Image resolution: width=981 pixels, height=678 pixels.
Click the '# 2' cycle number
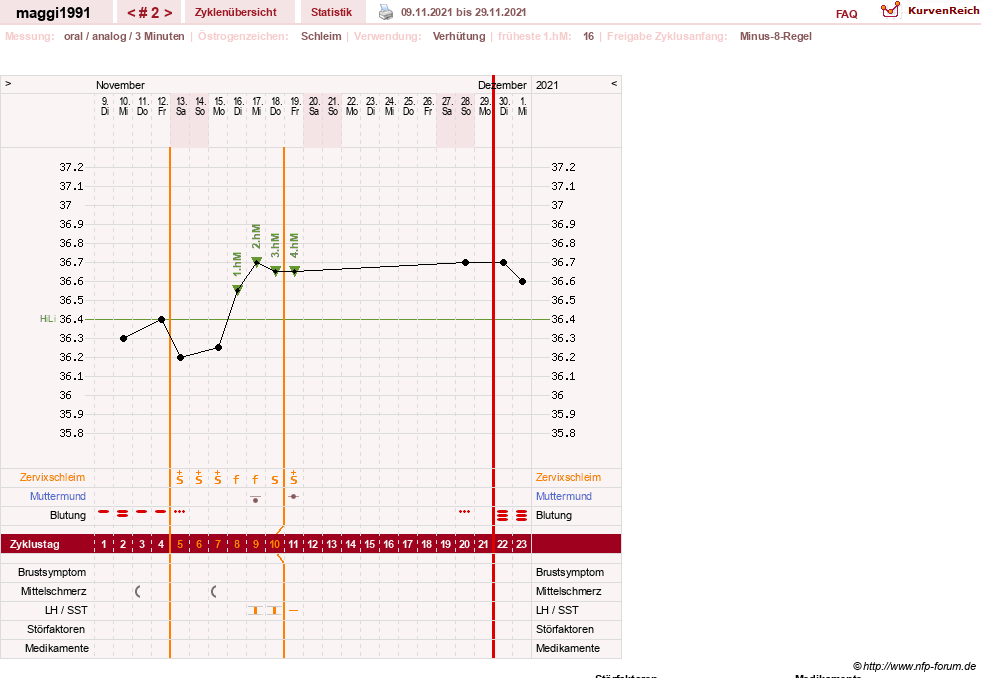[x=149, y=13]
